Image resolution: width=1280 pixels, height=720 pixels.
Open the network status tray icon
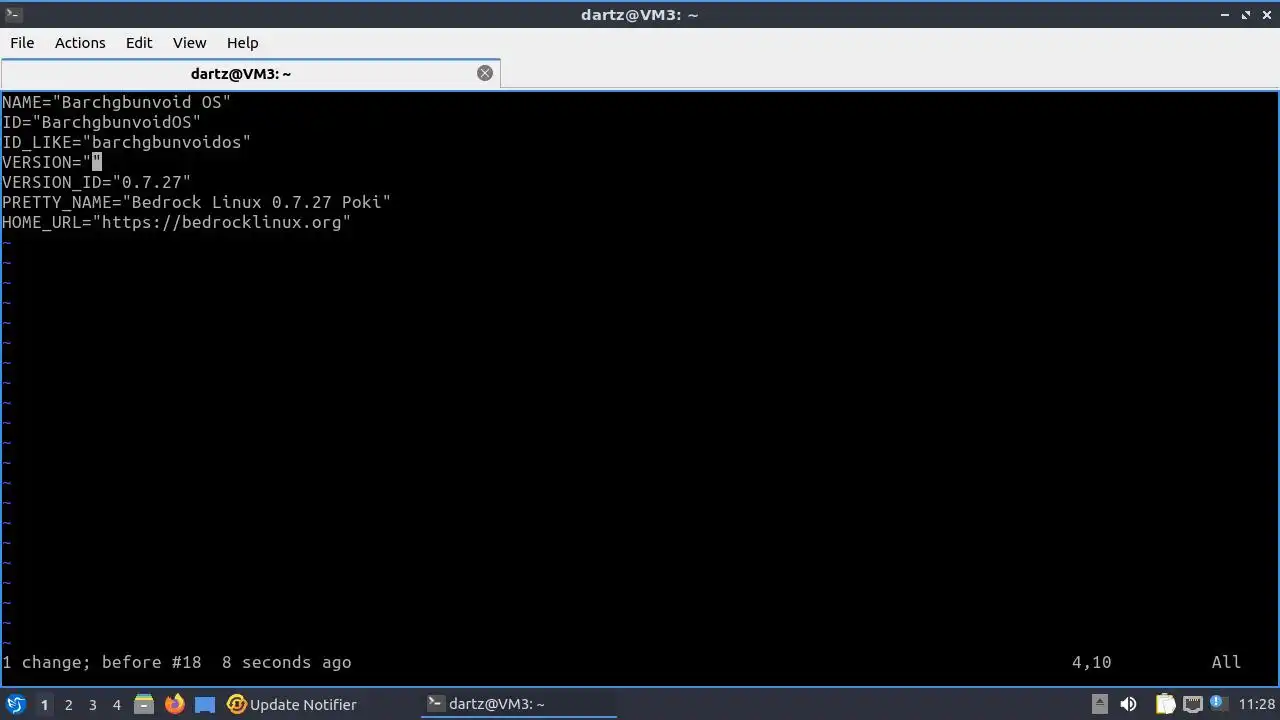tap(1192, 704)
